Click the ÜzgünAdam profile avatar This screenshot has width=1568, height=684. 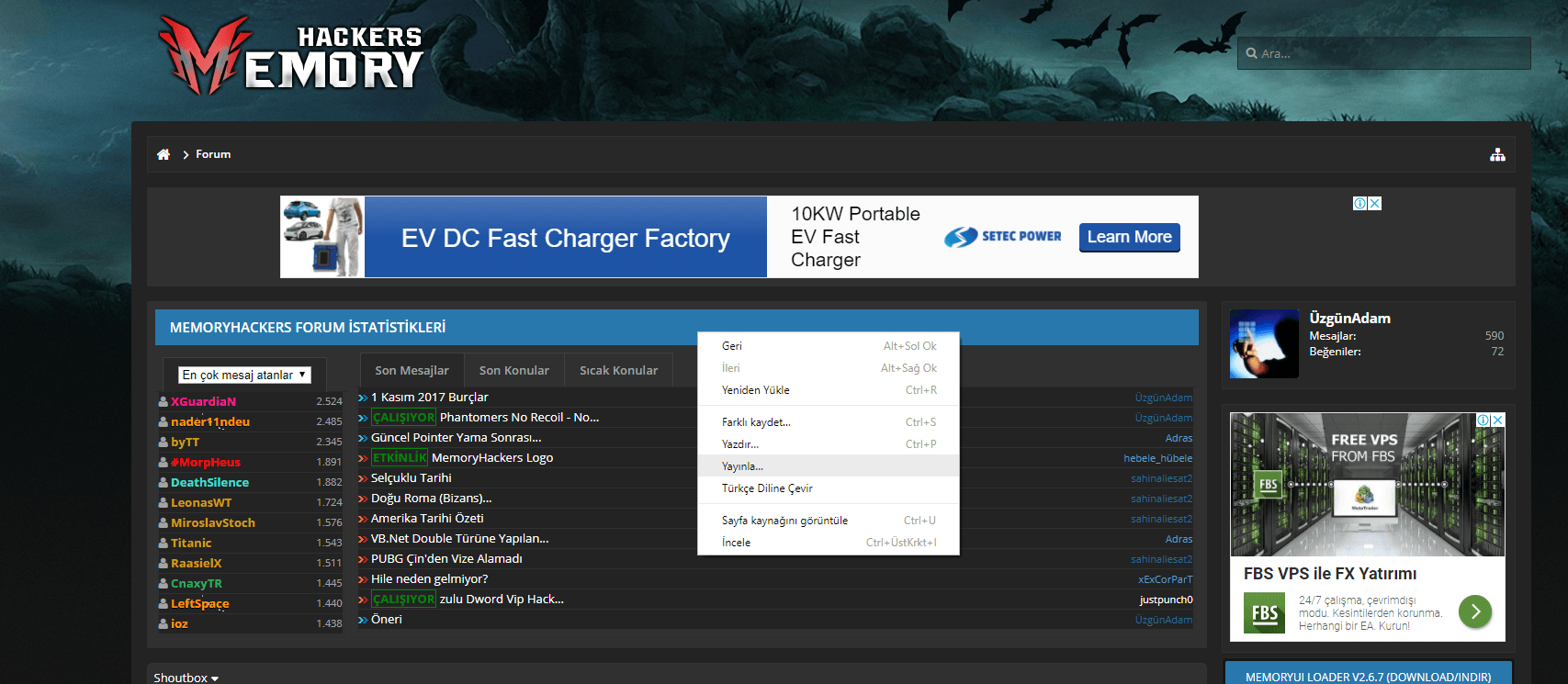[x=1264, y=344]
